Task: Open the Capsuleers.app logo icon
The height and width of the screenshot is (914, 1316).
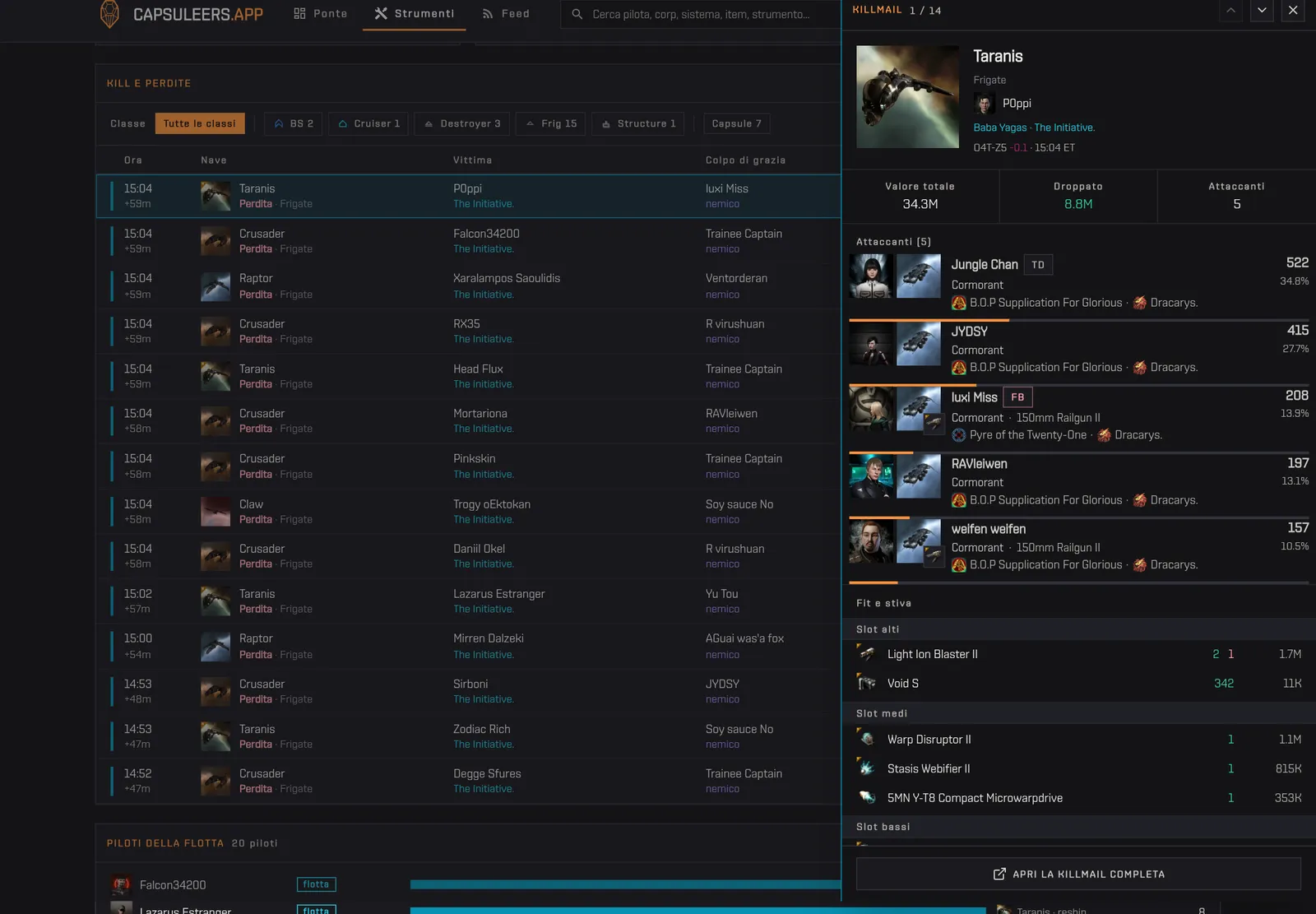Action: [x=109, y=14]
